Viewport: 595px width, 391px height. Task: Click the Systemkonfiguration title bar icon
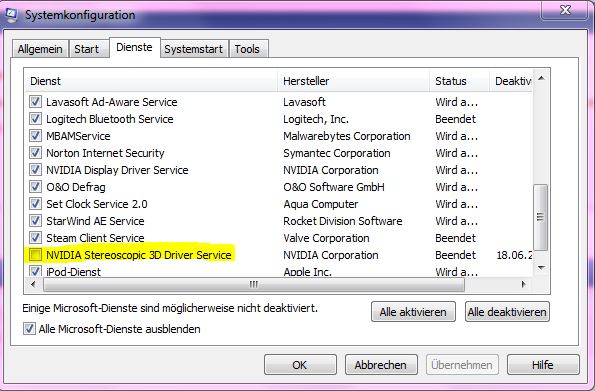tap(11, 15)
